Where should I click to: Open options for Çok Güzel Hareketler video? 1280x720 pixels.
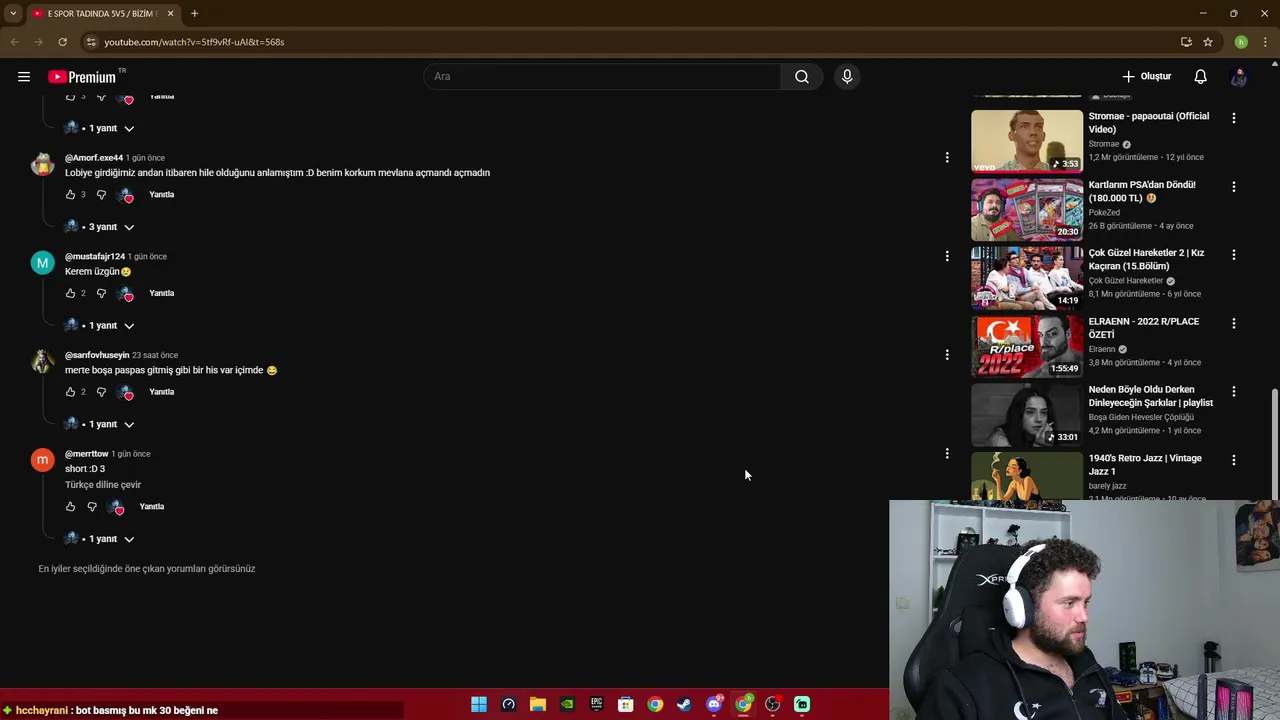(1233, 255)
